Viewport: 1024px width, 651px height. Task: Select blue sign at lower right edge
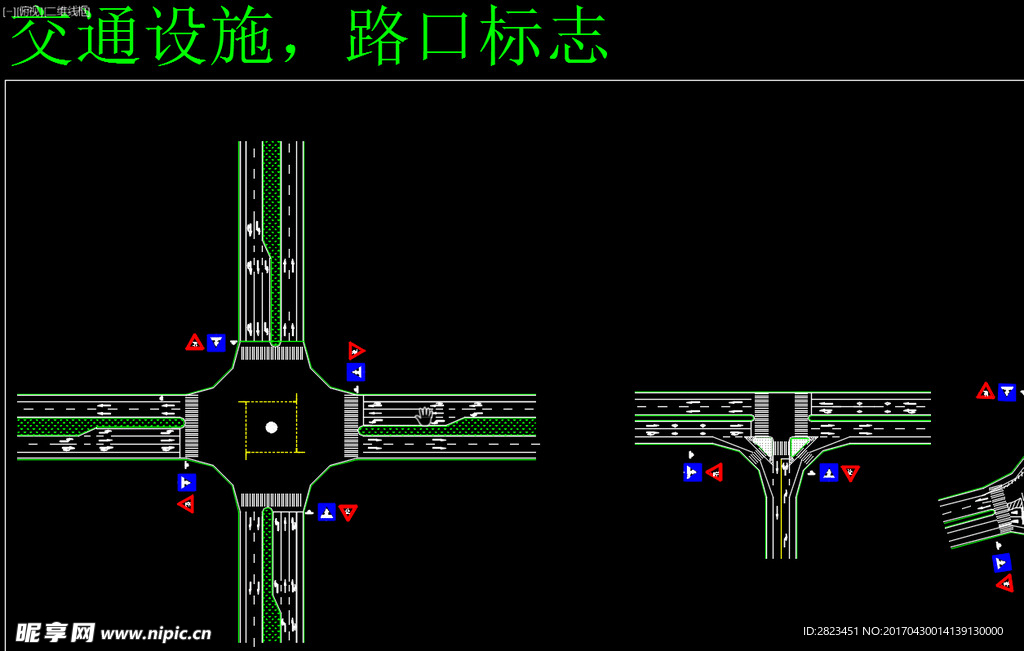[x=1002, y=563]
